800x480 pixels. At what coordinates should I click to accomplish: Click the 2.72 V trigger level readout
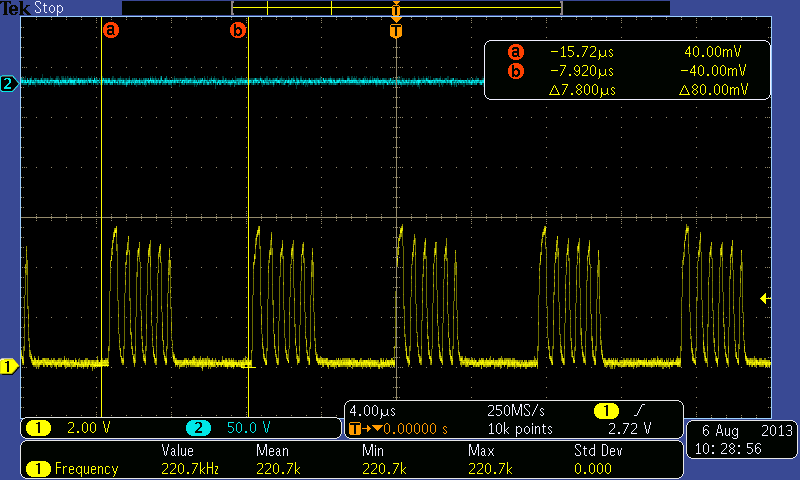pos(630,428)
